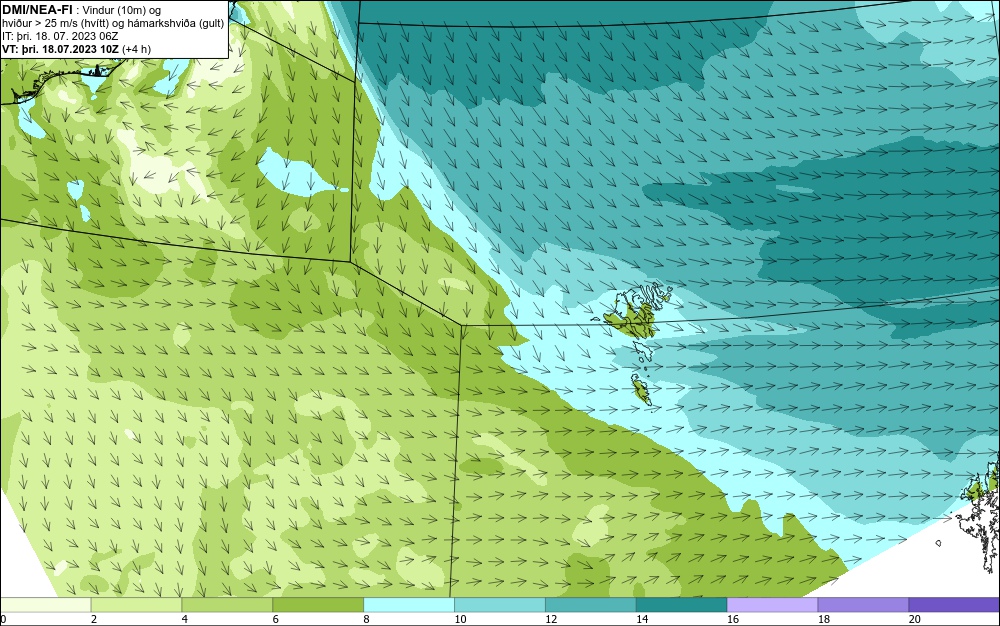Click the 6–8 m/s olive green swatch
Image resolution: width=1000 pixels, height=626 pixels.
(x=318, y=605)
